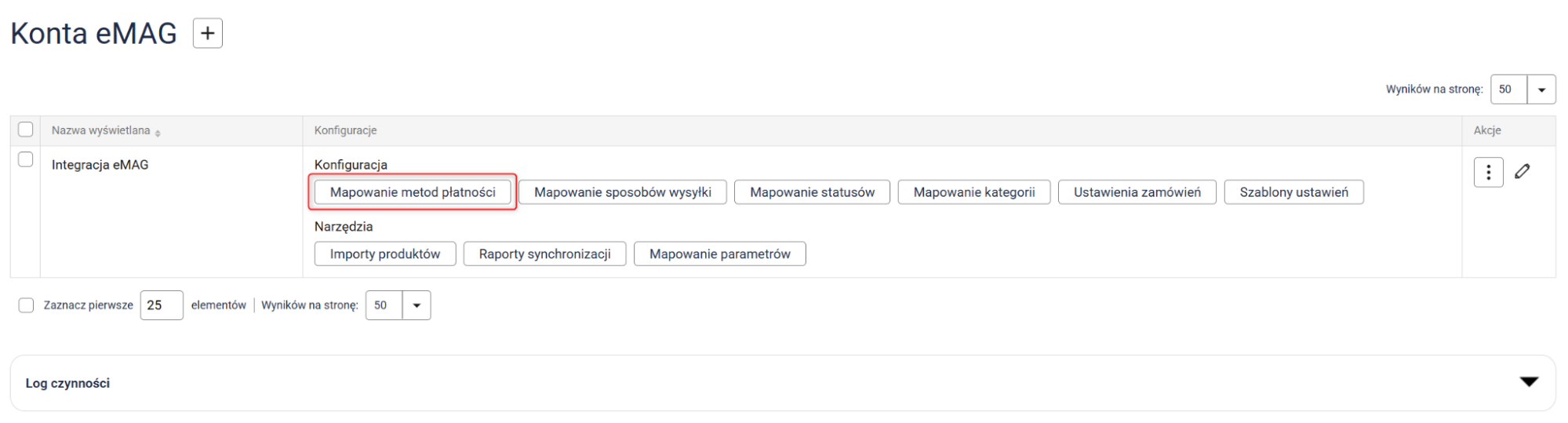This screenshot has height=423, width=1568.
Task: Open Mapowanie kategorii configuration
Action: [973, 192]
